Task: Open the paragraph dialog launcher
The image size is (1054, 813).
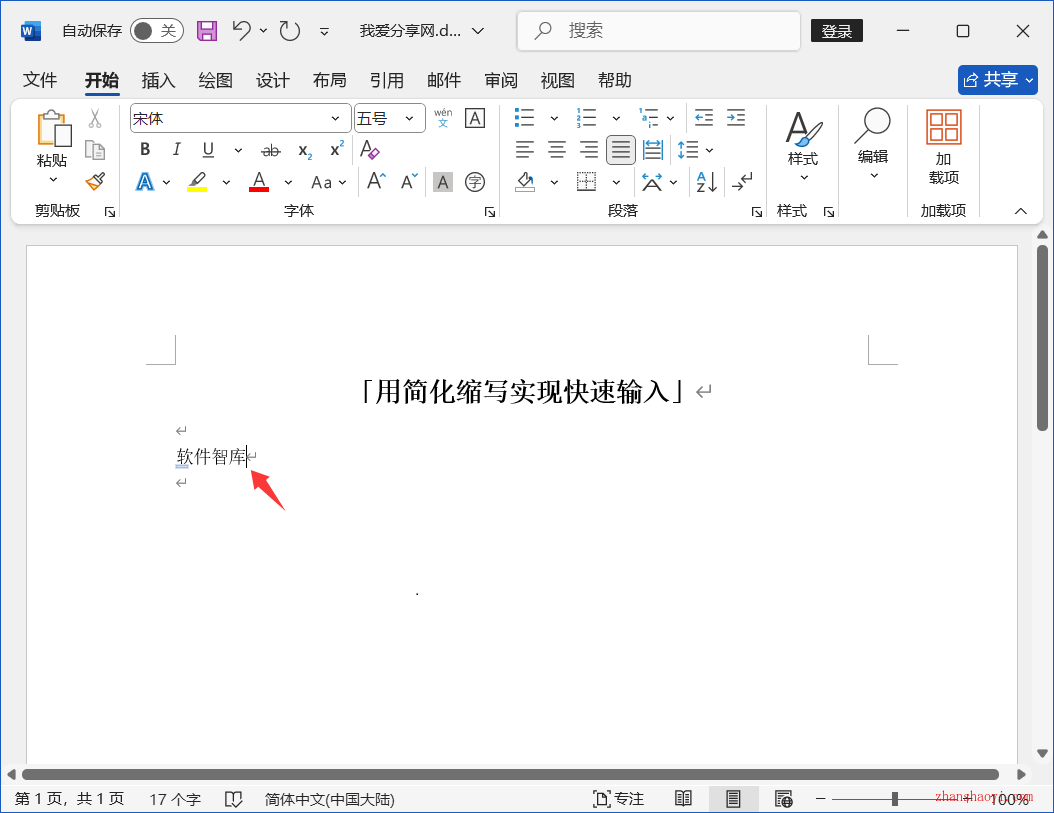Action: click(757, 212)
